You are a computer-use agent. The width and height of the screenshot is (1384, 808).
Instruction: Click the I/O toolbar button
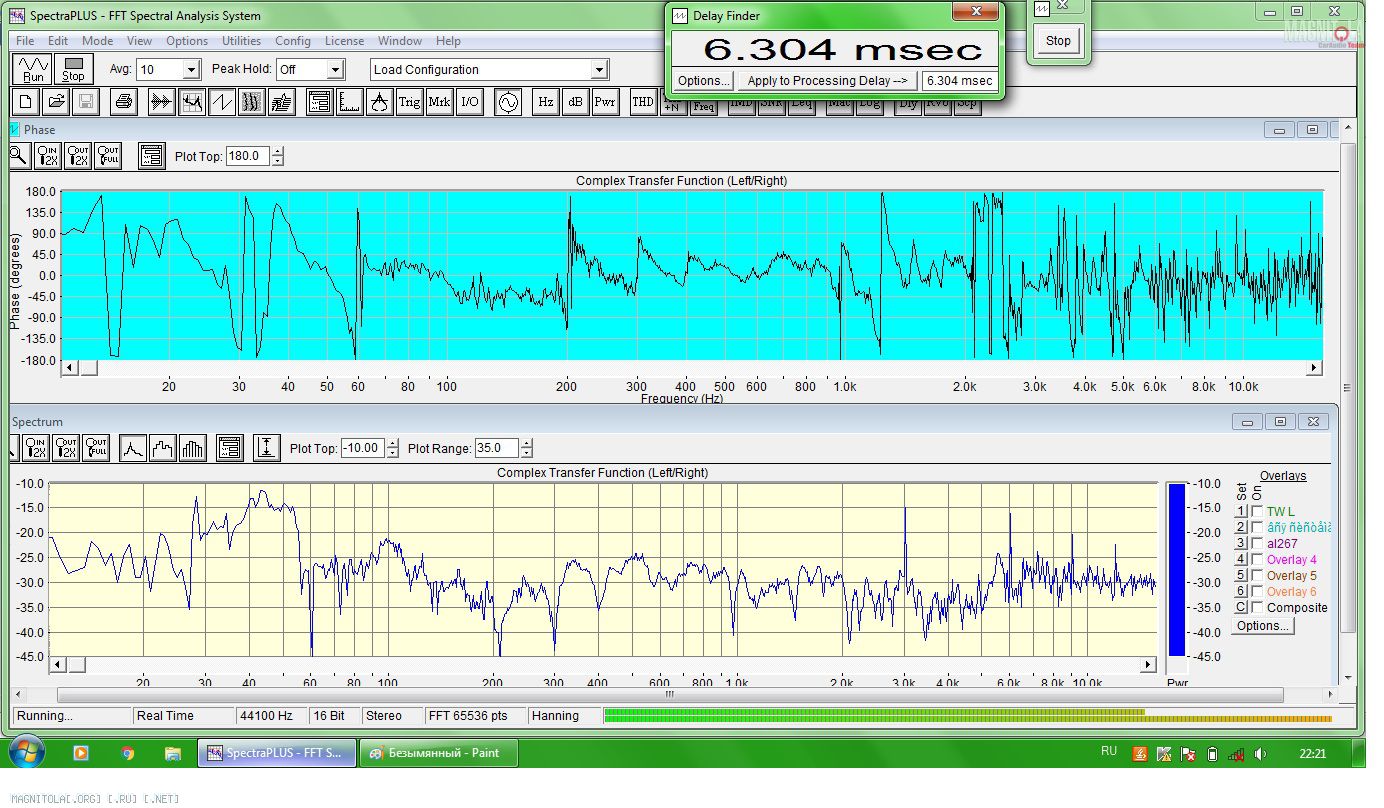click(x=469, y=101)
